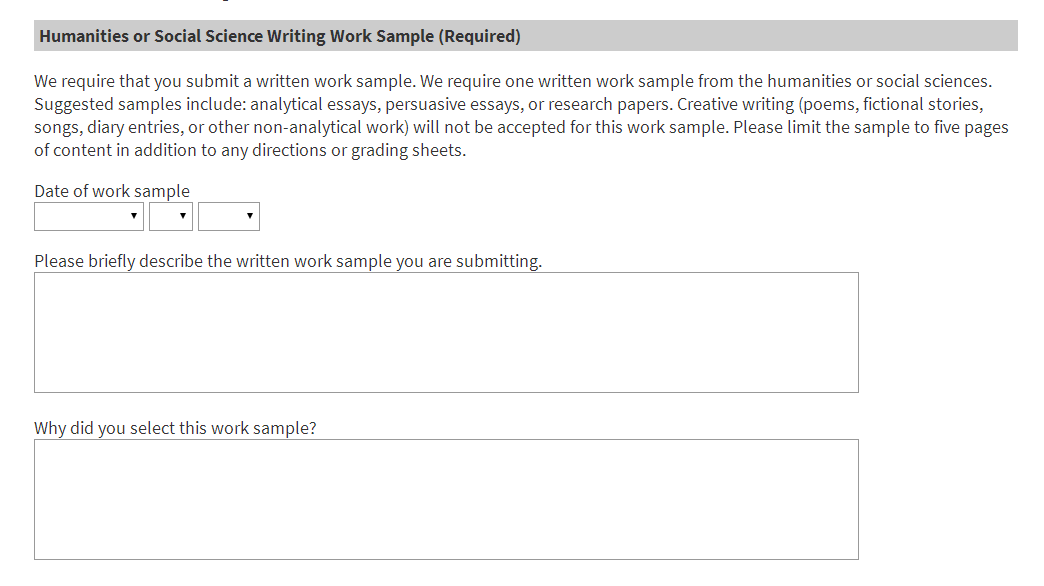Viewport: 1044px width, 586px height.
Task: Click the 'Date of work sample' label
Action: 112,191
